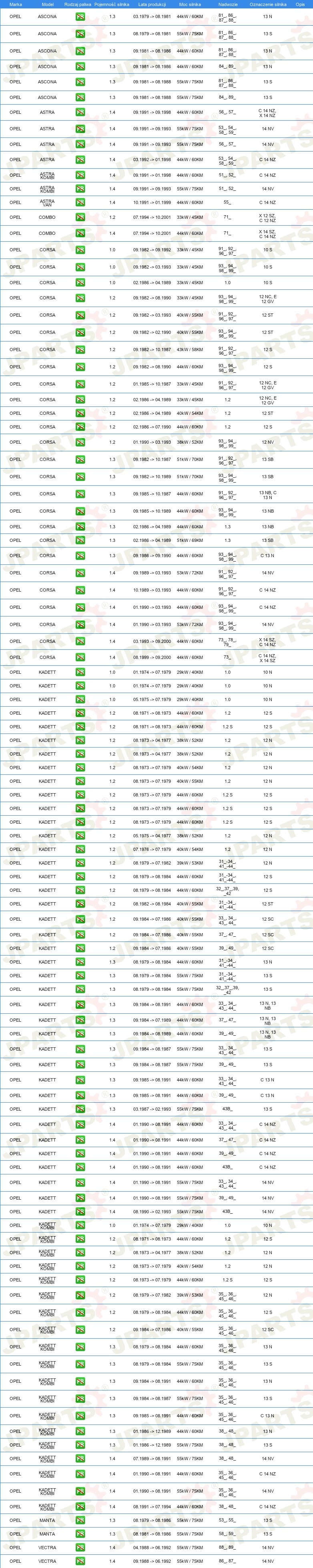Image resolution: width=313 pixels, height=1568 pixels.
Task: Click MANTA model in 08.1981 -> 08.1986 row
Action: (47, 1534)
